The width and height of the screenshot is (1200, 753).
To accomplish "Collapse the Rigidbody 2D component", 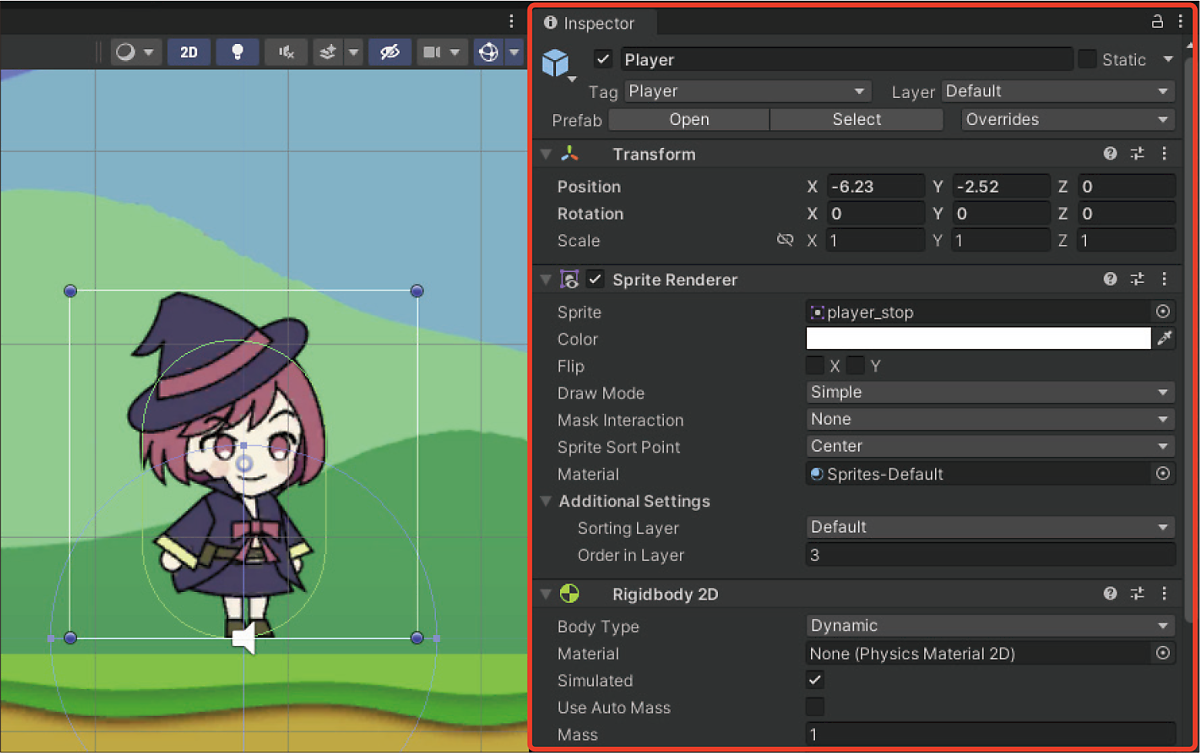I will 546,595.
